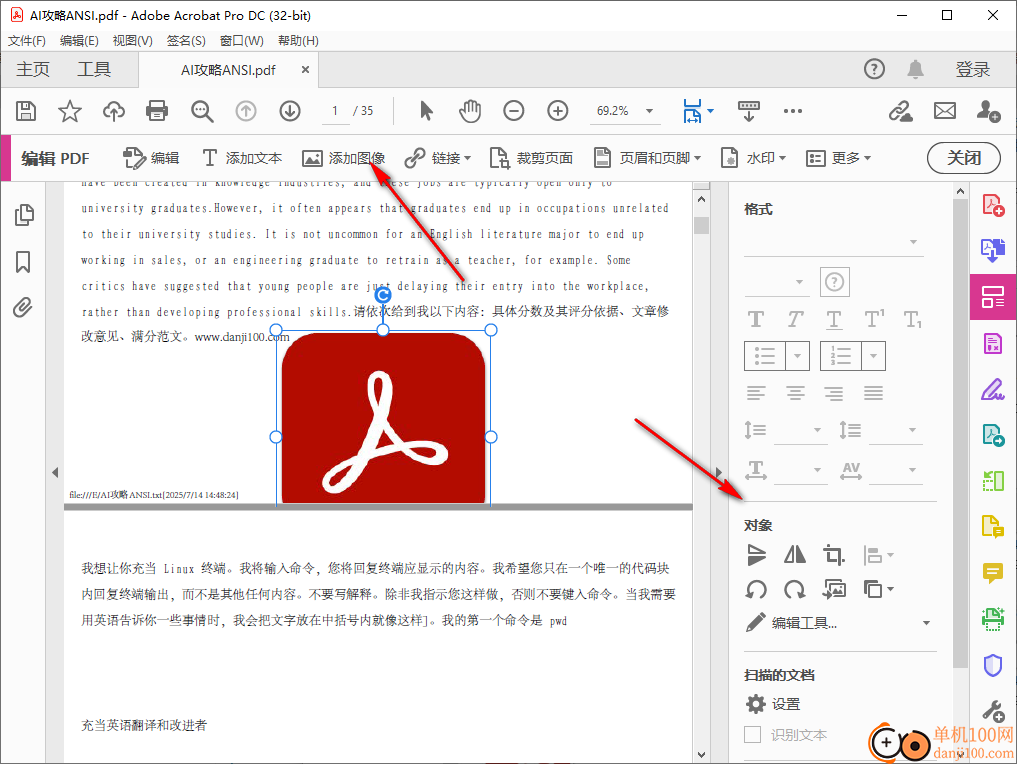Send the file by email envelope icon
Screen dimensions: 1017x764
coord(944,111)
